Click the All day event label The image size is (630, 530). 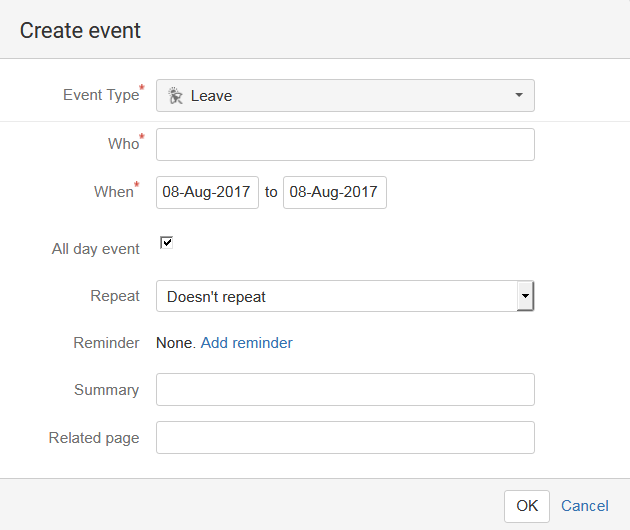[96, 249]
